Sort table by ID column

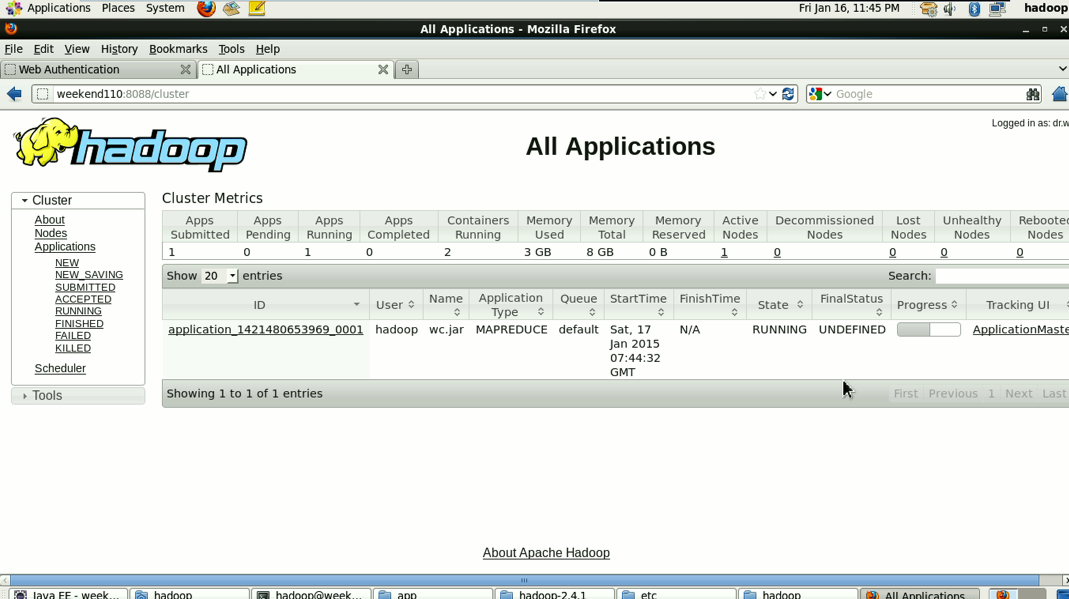(x=265, y=305)
